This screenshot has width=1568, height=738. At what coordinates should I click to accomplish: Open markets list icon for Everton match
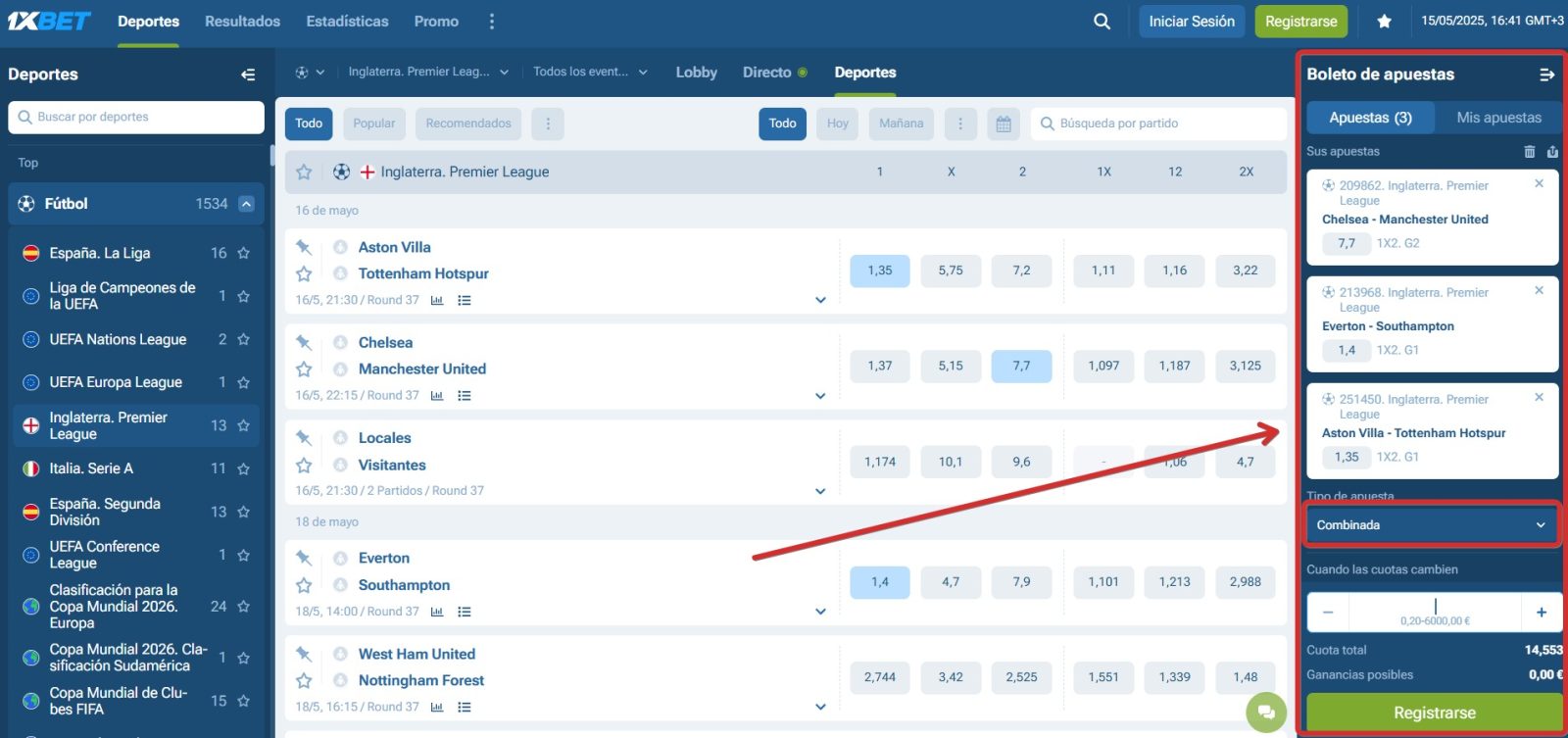tap(465, 612)
